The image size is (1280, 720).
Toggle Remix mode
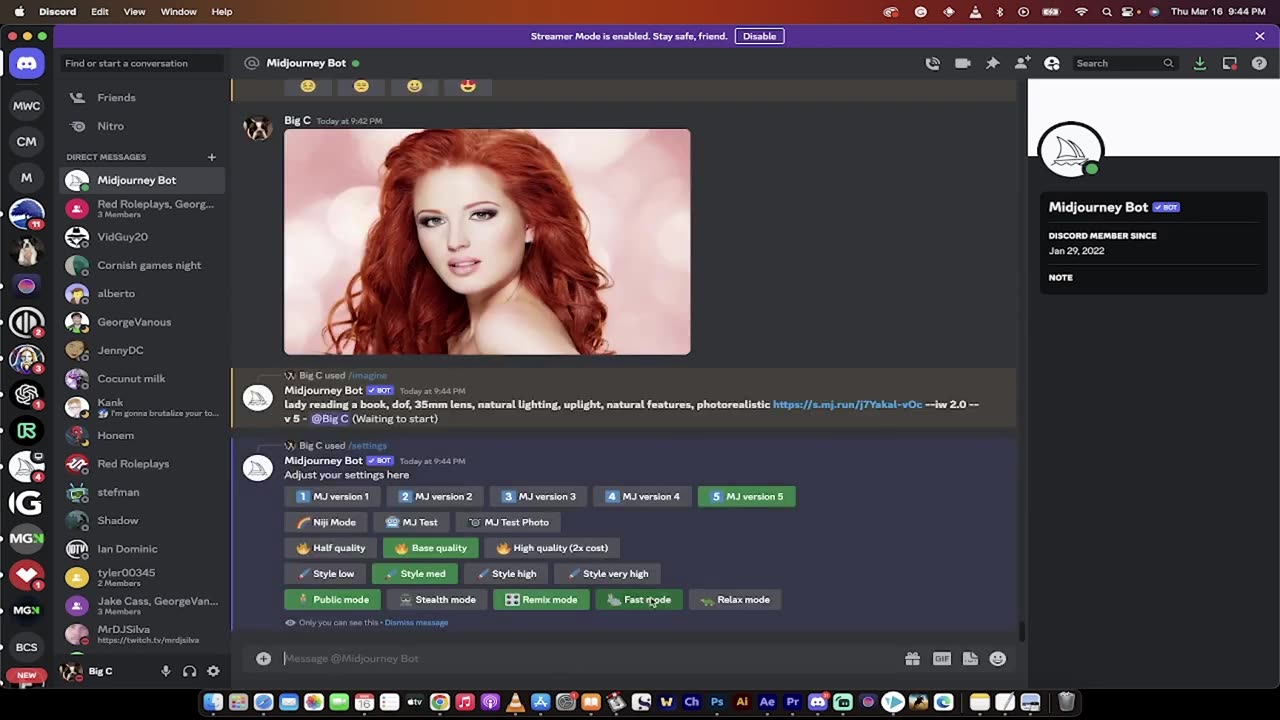click(x=541, y=600)
